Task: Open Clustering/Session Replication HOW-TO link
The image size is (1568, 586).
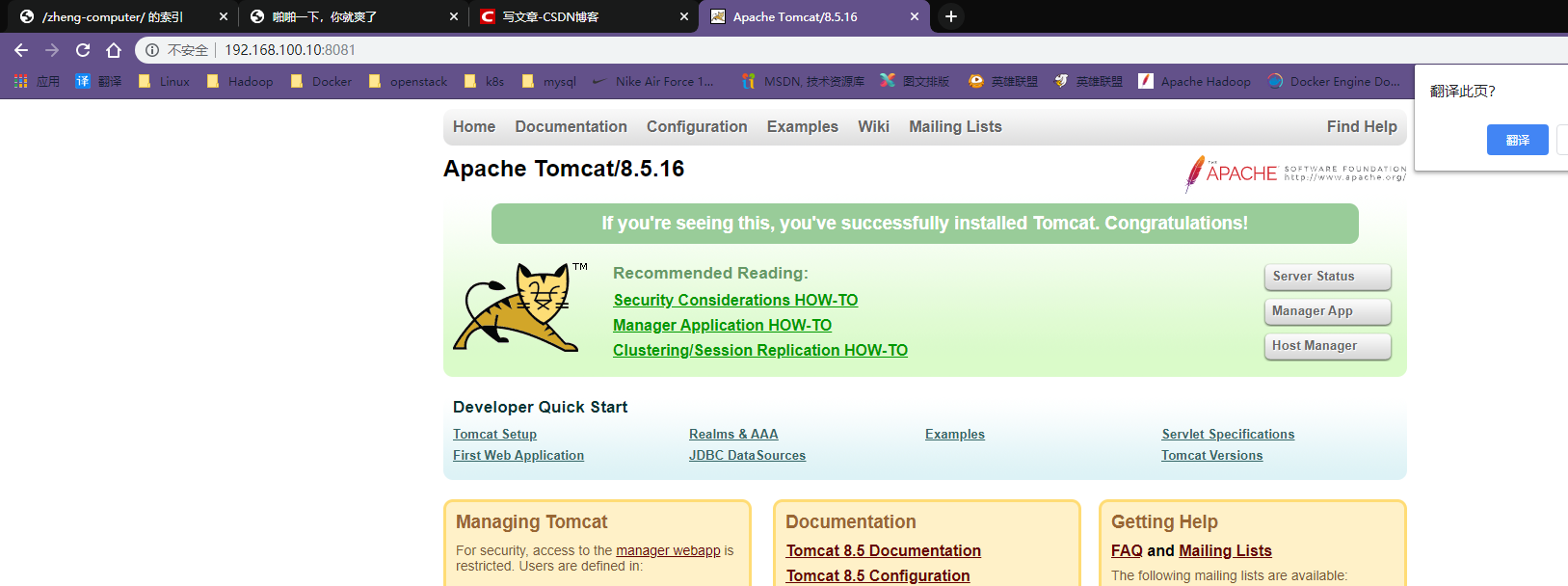Action: pyautogui.click(x=760, y=351)
